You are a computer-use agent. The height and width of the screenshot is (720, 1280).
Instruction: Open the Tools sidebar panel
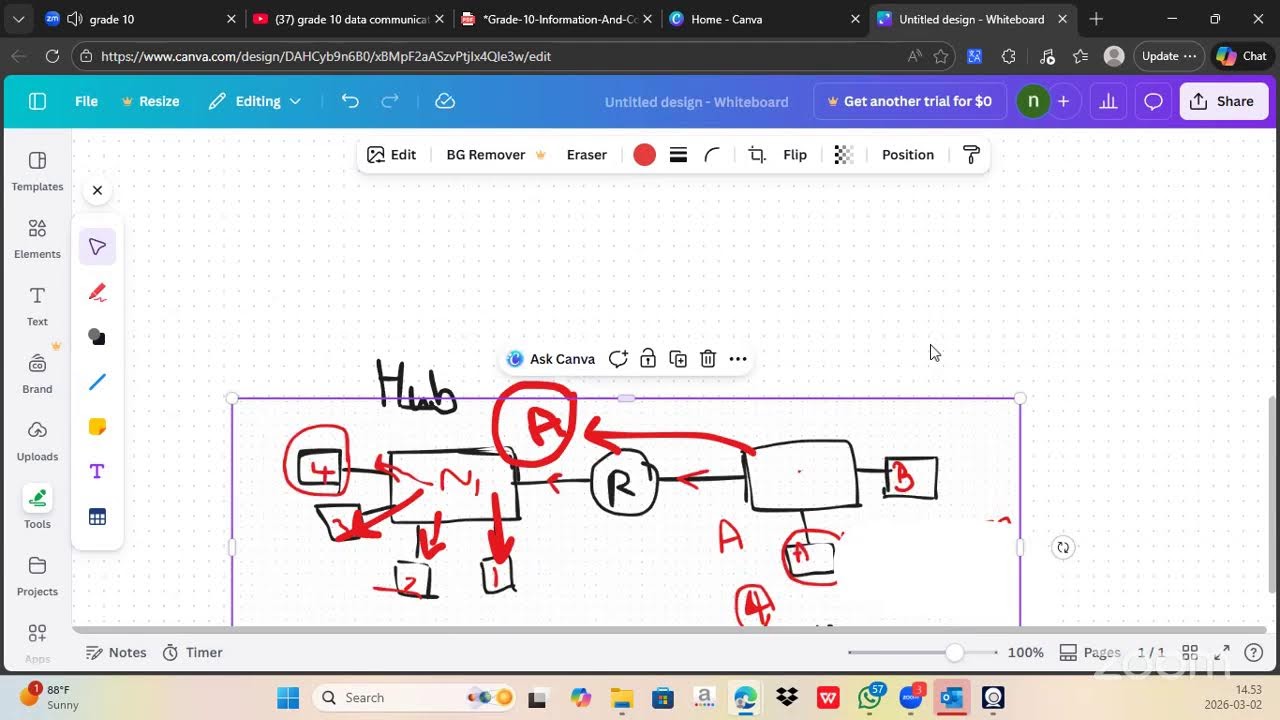tap(37, 508)
